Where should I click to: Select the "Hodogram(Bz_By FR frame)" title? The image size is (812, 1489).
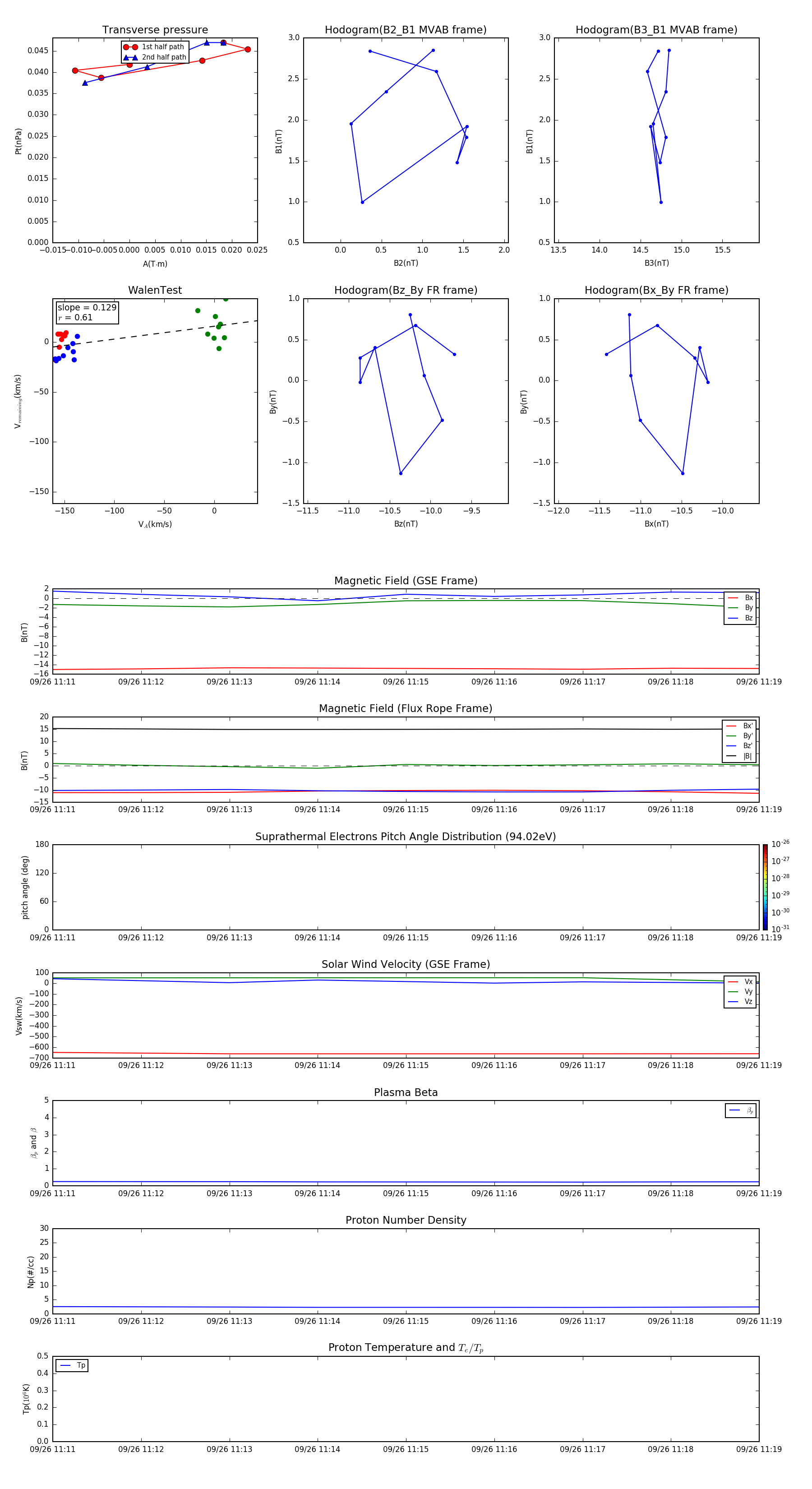click(x=406, y=290)
